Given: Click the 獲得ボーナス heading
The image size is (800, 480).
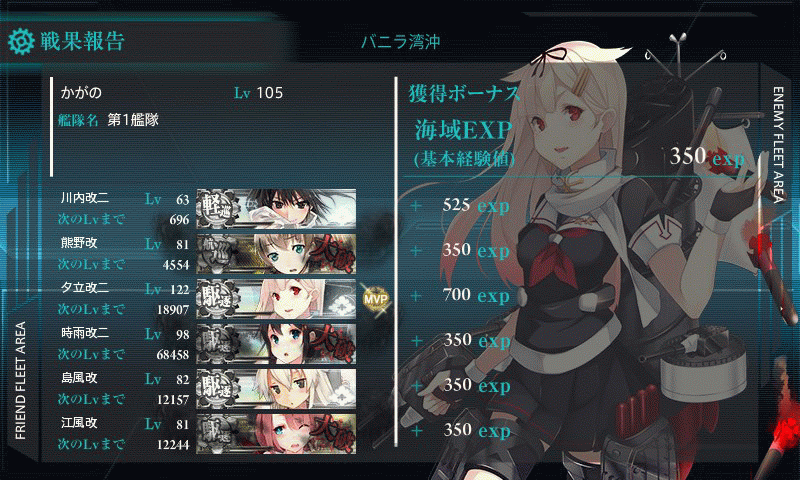Looking at the screenshot, I should (464, 93).
